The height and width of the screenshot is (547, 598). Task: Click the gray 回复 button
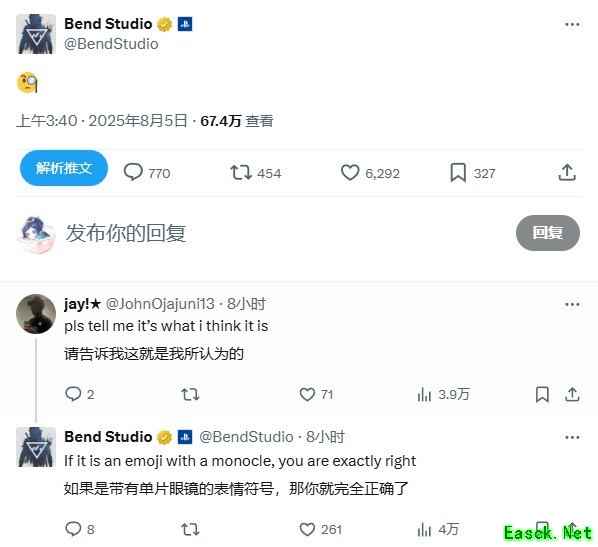click(x=548, y=233)
